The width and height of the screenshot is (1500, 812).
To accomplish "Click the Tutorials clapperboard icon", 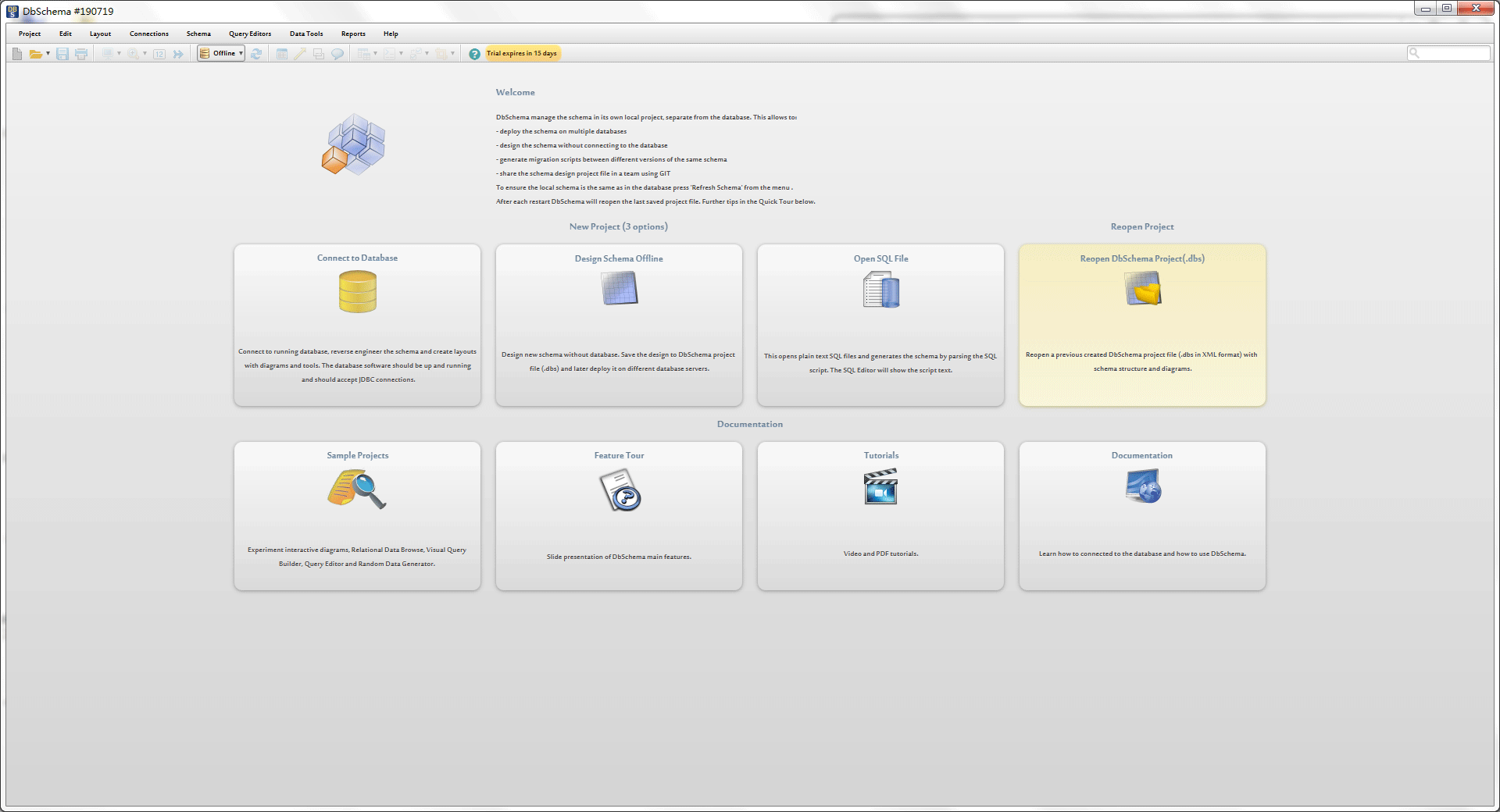I will (880, 486).
